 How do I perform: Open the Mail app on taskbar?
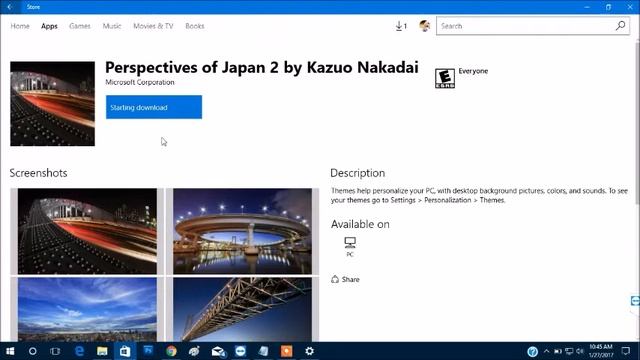point(218,351)
